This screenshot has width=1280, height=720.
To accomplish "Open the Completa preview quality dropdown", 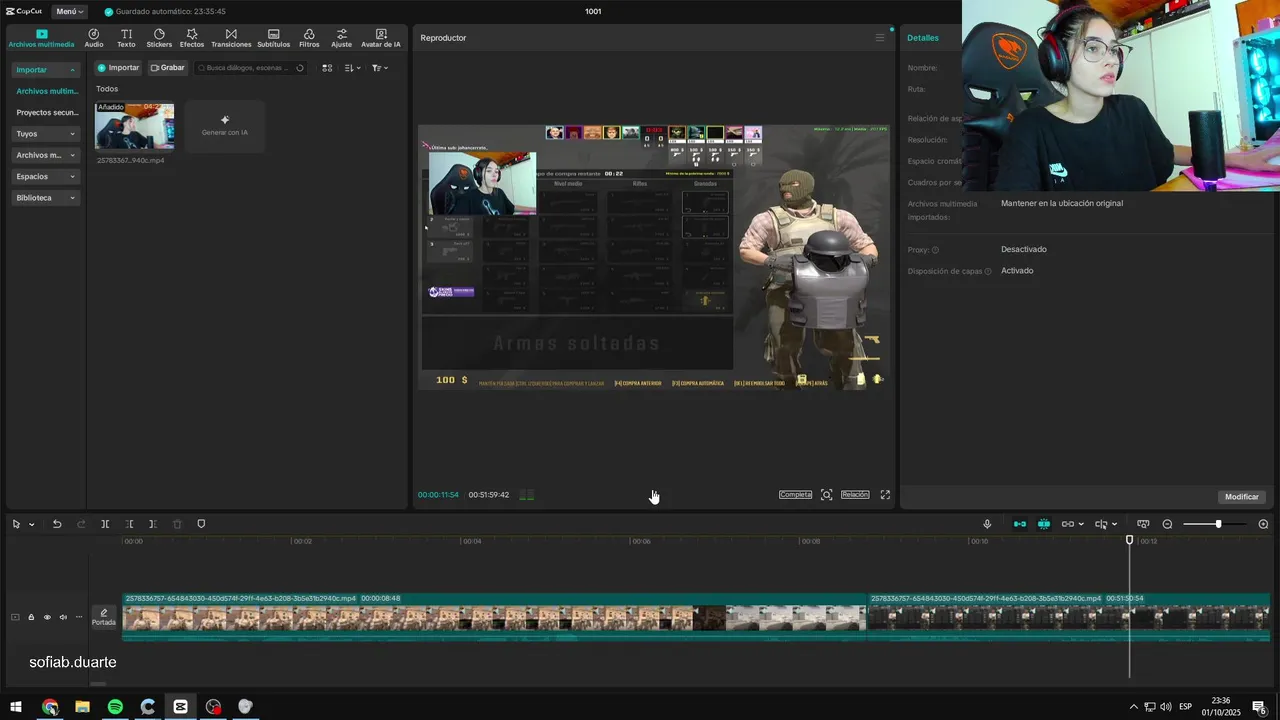I will tap(796, 495).
